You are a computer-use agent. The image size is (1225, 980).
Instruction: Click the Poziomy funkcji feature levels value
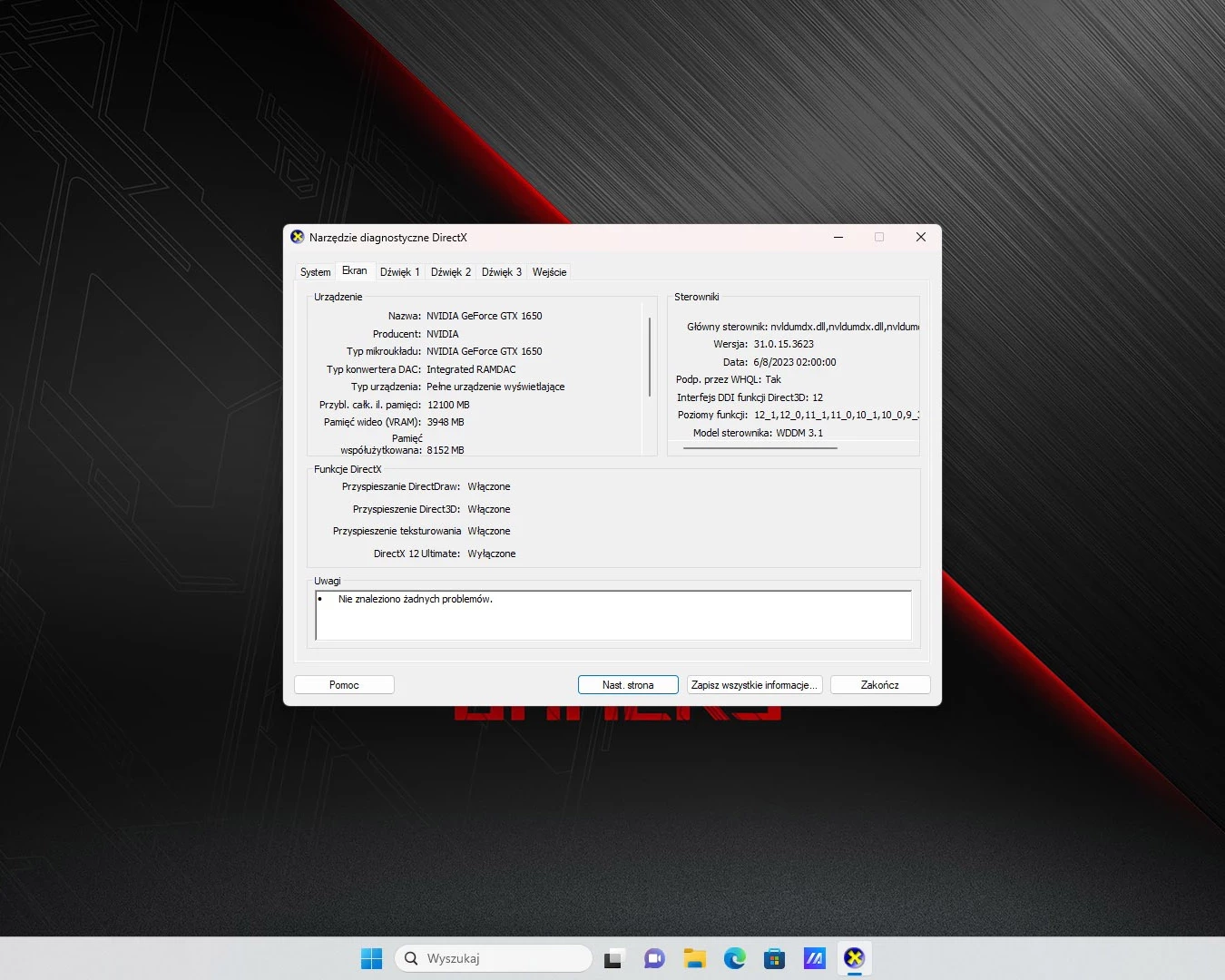837,415
